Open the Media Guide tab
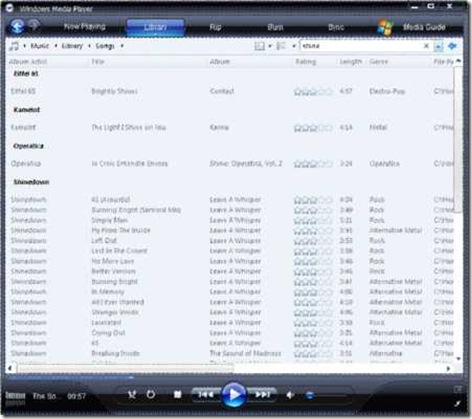The width and height of the screenshot is (472, 419). pos(424,27)
